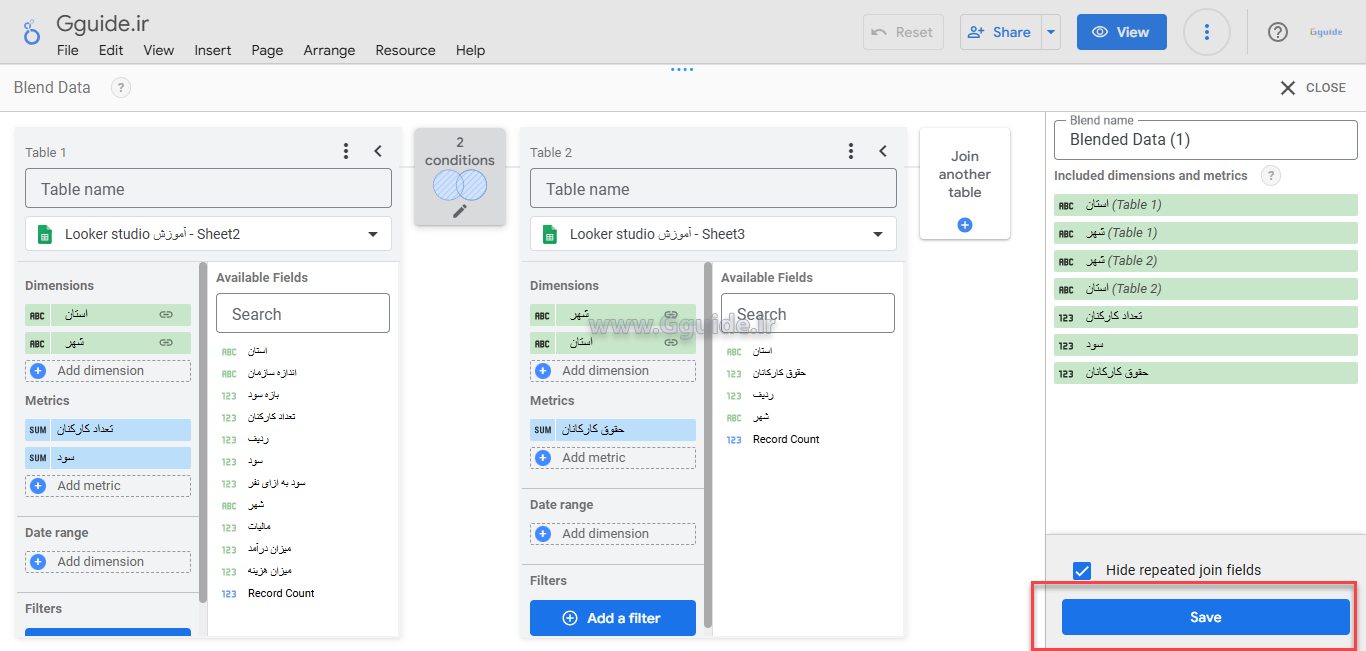Click the Looker Studio logo icon
1366x651 pixels.
tap(31, 33)
